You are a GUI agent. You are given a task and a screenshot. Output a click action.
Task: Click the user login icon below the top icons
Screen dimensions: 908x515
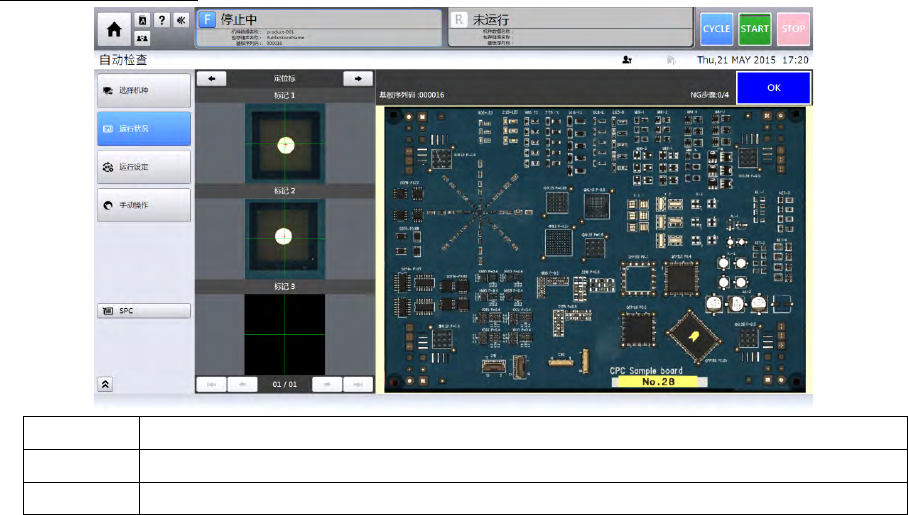pos(142,39)
